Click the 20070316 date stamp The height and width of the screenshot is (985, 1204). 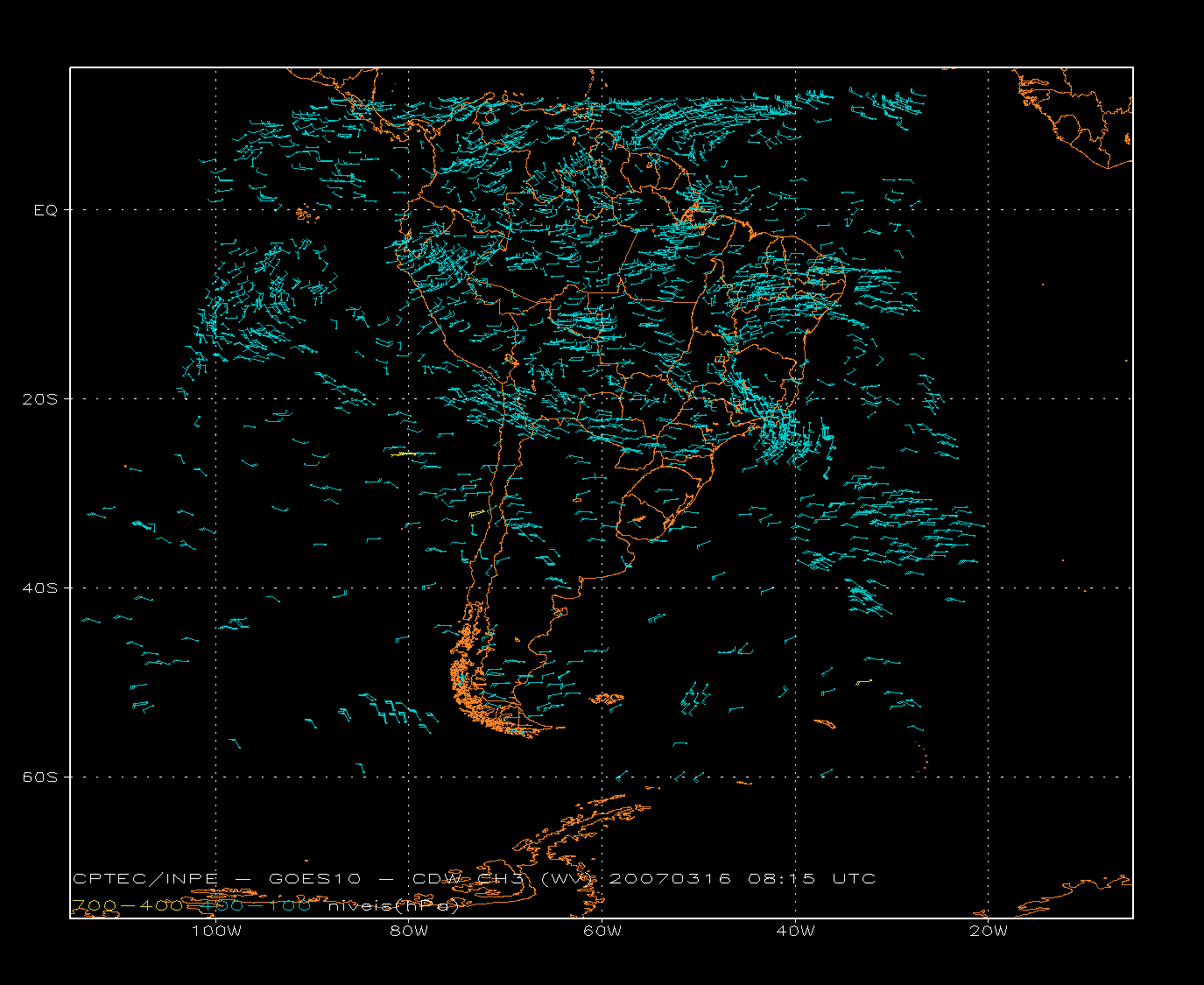[x=670, y=878]
